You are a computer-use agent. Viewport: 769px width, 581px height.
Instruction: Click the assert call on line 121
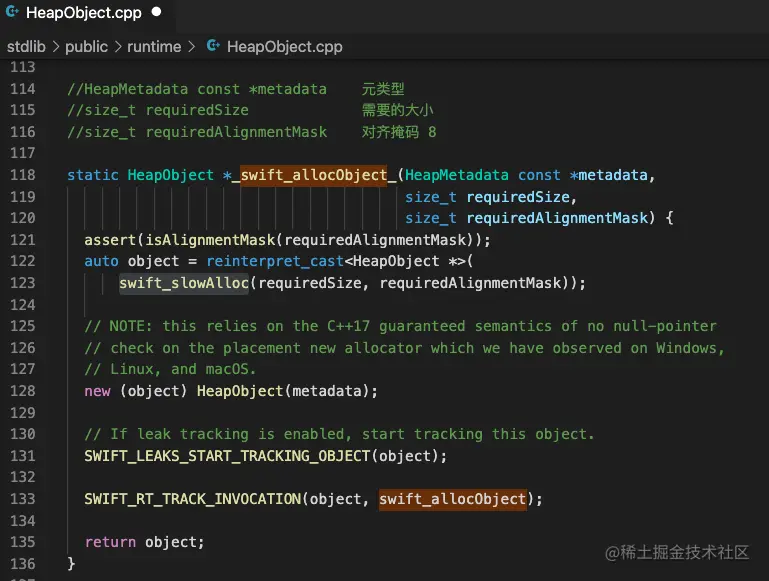[x=110, y=240]
